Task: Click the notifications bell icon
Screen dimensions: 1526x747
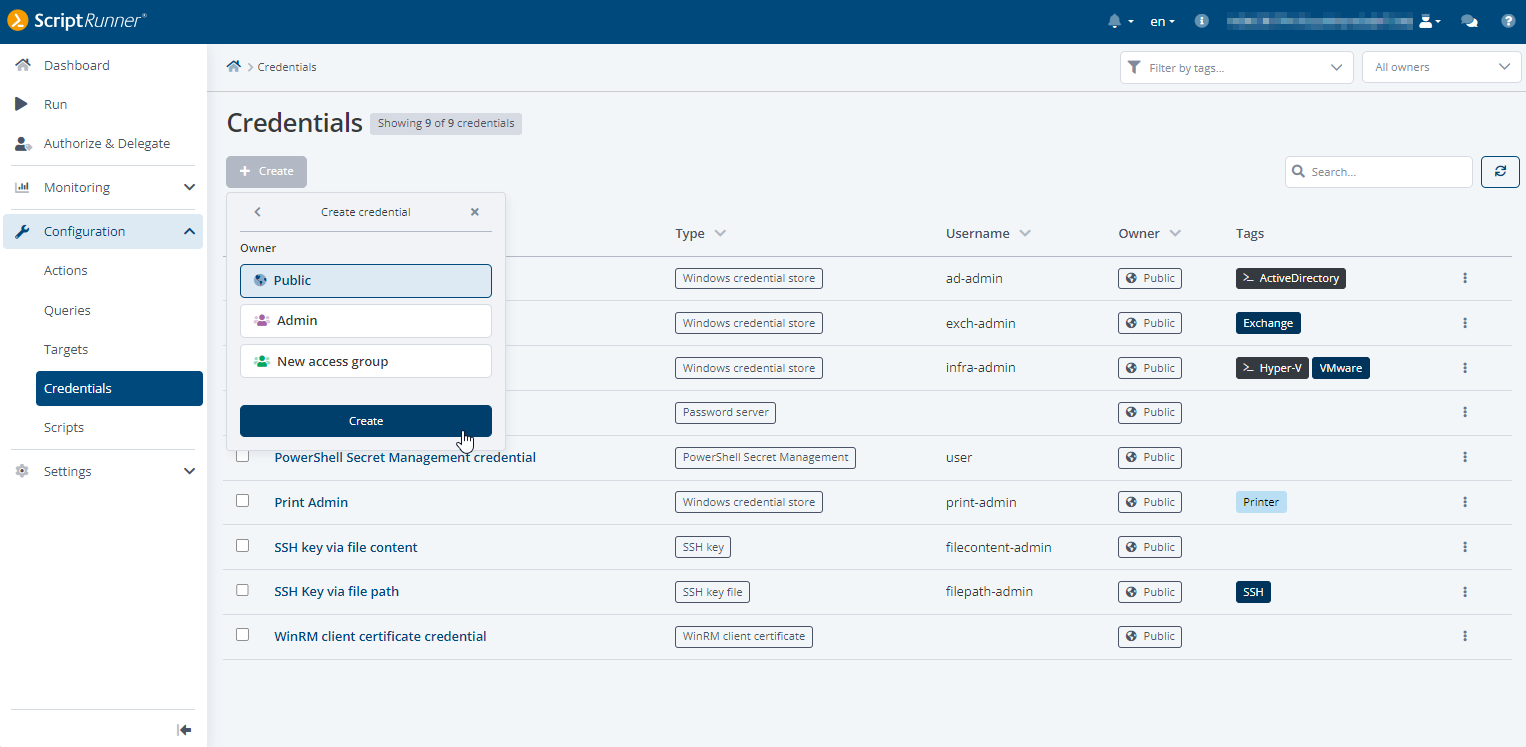Action: click(1115, 21)
